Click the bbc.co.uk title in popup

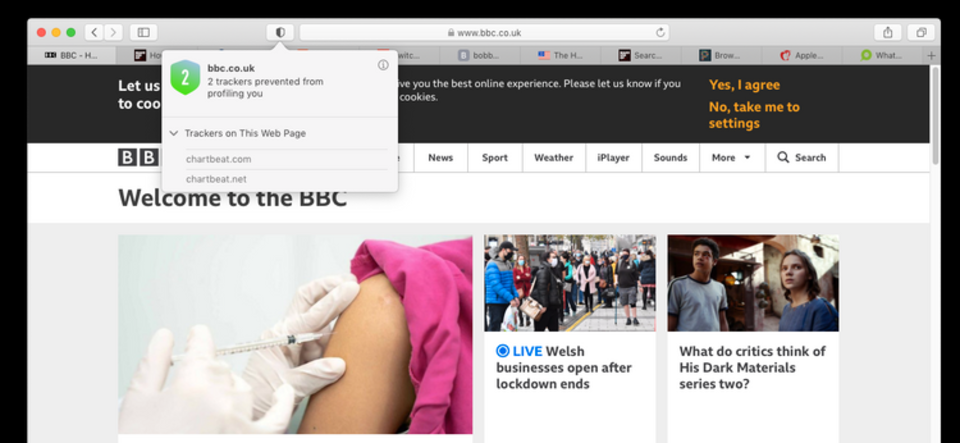click(x=231, y=69)
